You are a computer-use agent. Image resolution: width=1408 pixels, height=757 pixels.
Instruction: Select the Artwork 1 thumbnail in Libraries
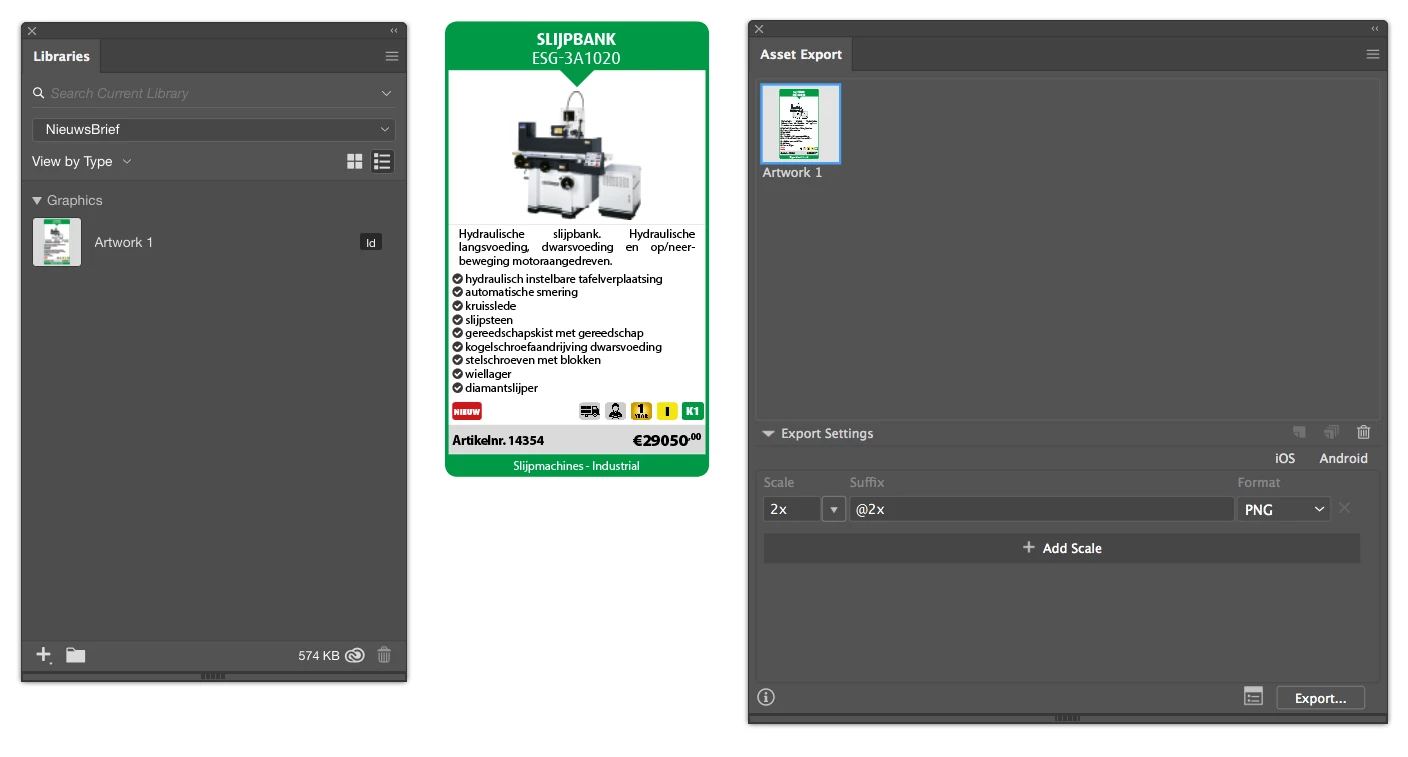(x=57, y=242)
